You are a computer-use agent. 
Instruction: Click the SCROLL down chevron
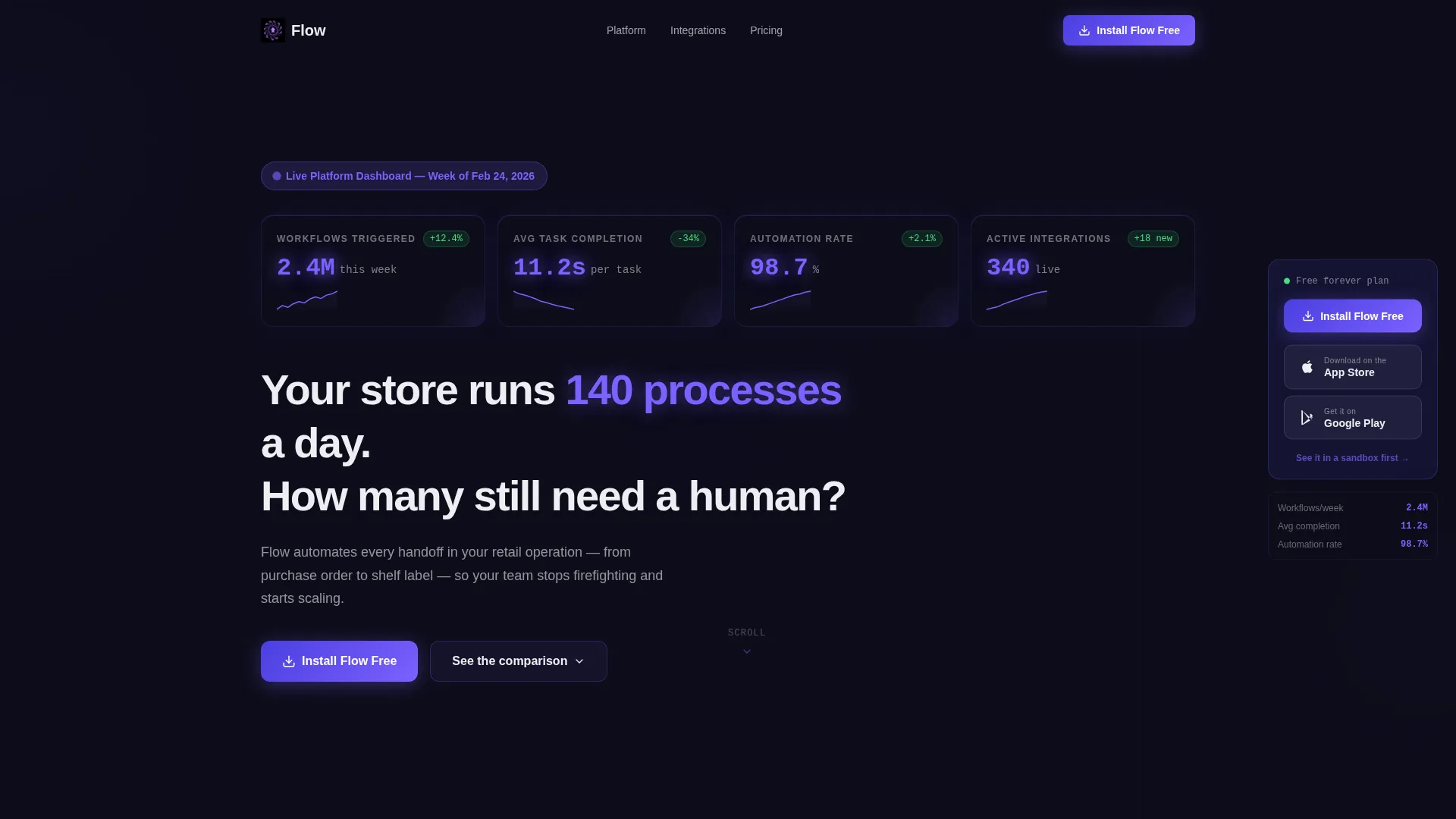pos(747,651)
